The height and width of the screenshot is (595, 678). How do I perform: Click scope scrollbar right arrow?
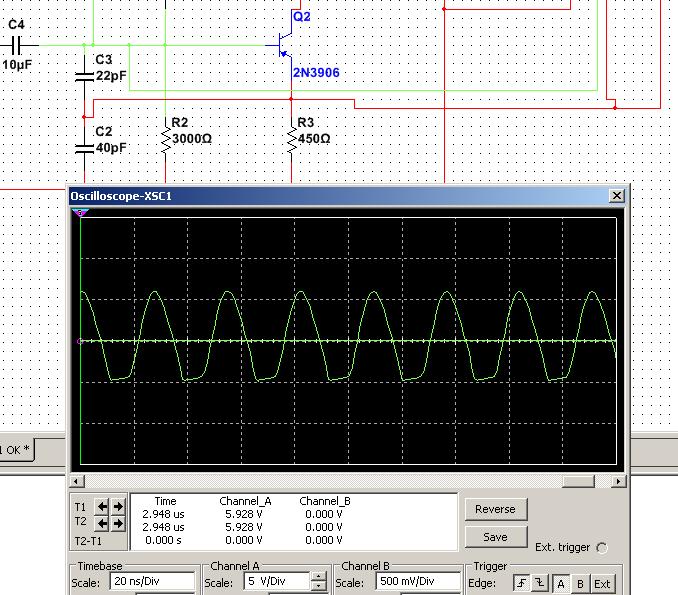click(618, 481)
